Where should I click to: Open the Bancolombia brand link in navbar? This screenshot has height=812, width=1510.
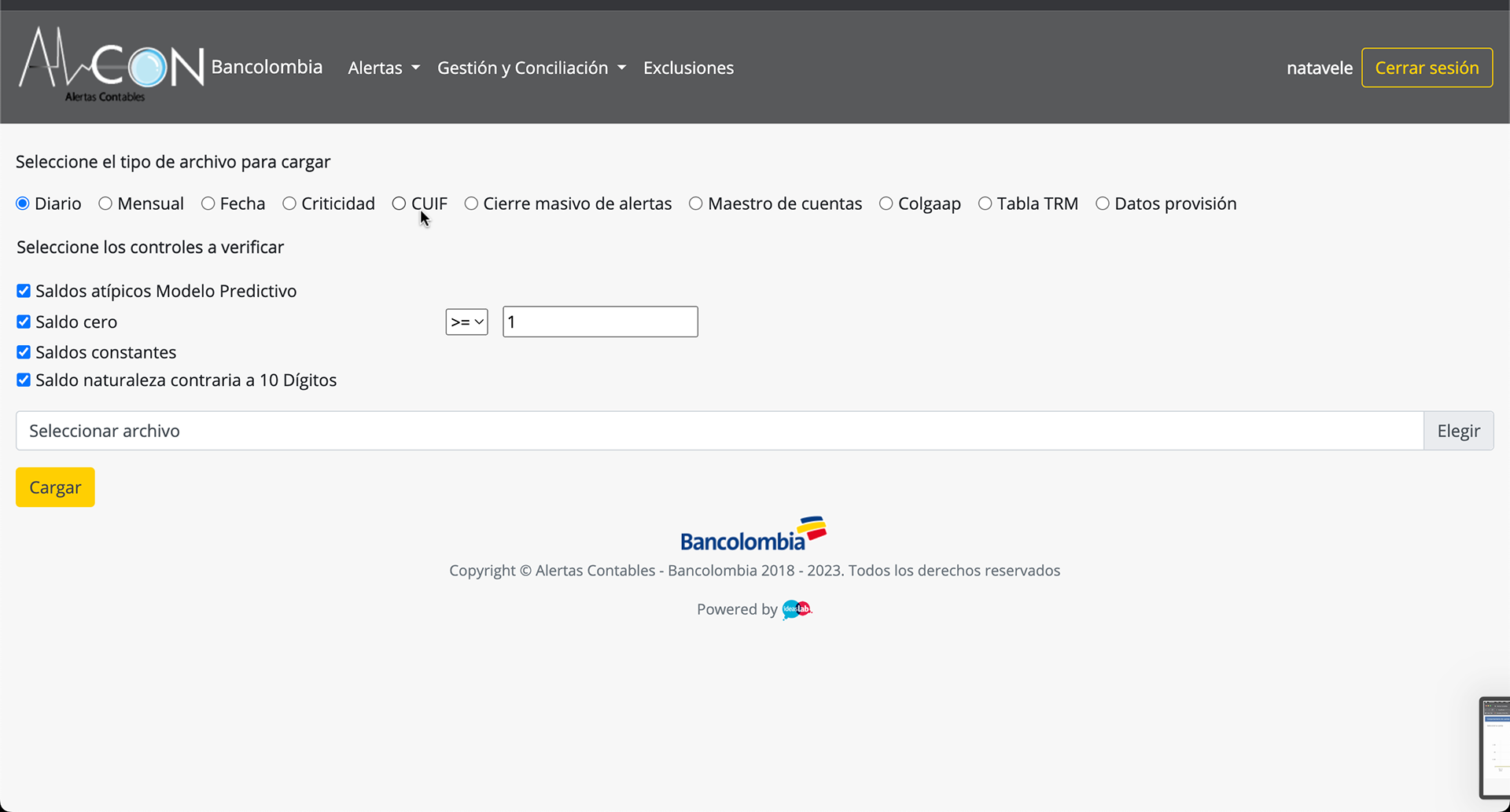point(267,68)
